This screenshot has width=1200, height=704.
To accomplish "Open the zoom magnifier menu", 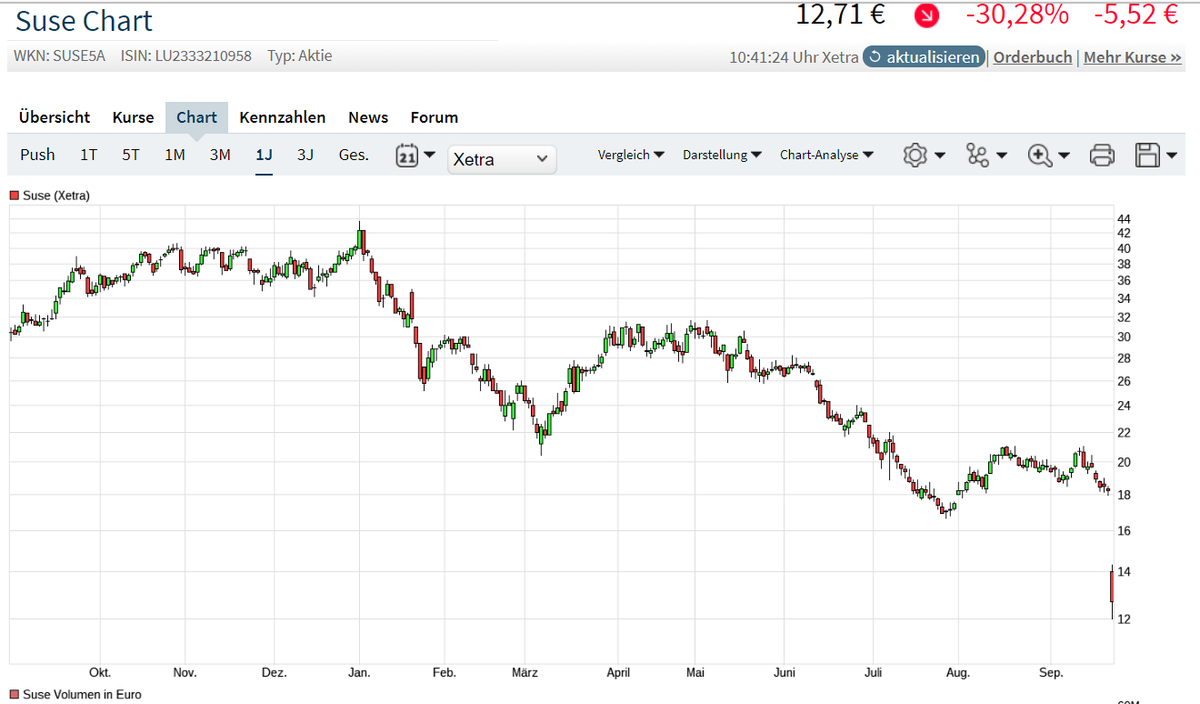I will tap(1049, 155).
